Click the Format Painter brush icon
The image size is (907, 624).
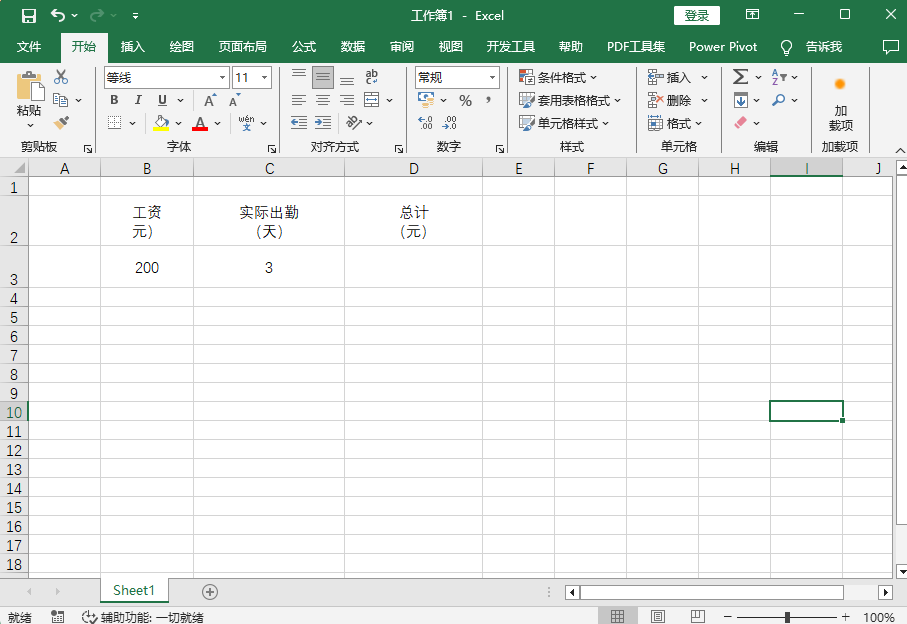coord(61,122)
